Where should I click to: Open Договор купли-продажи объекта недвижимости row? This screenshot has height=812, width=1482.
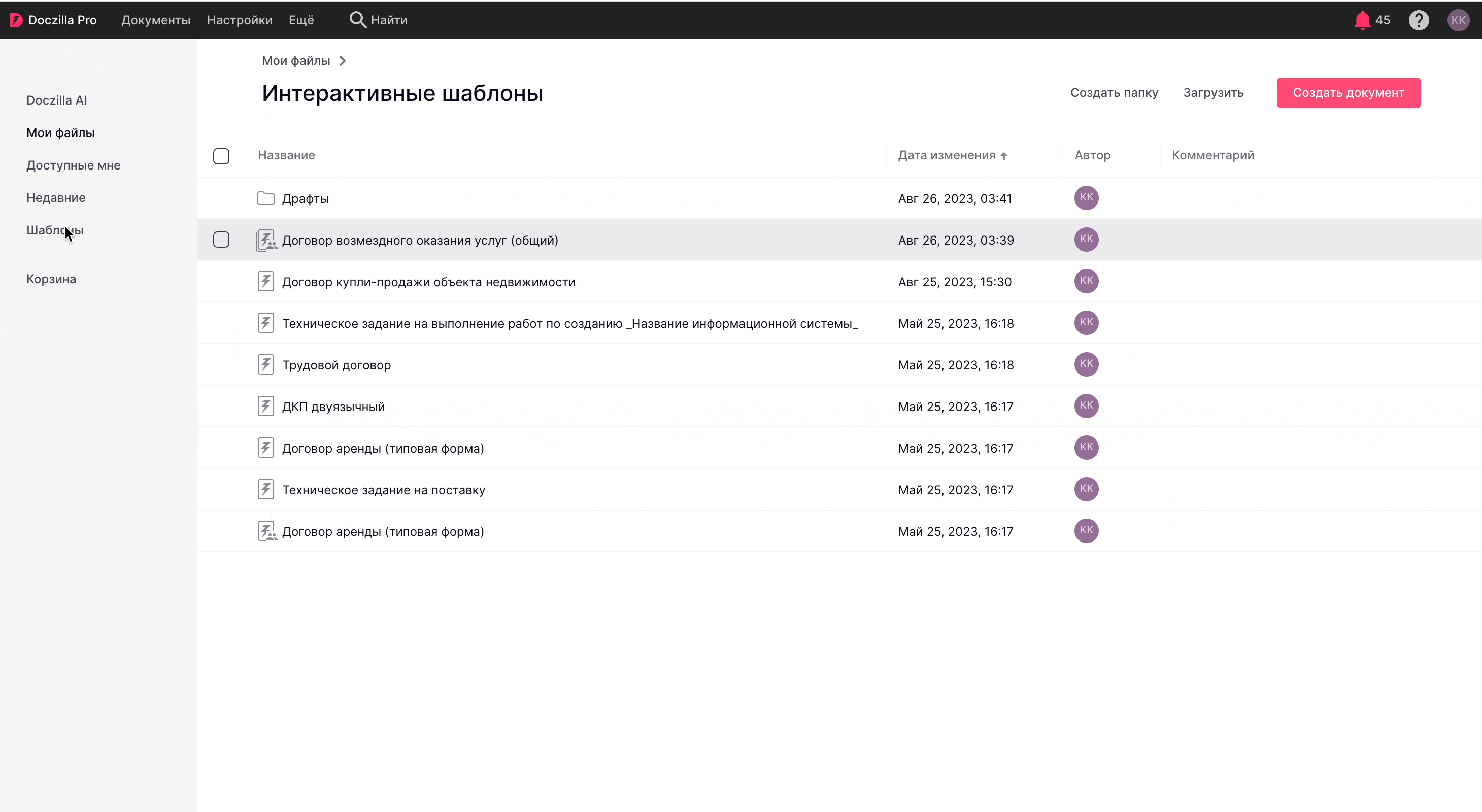tap(428, 282)
